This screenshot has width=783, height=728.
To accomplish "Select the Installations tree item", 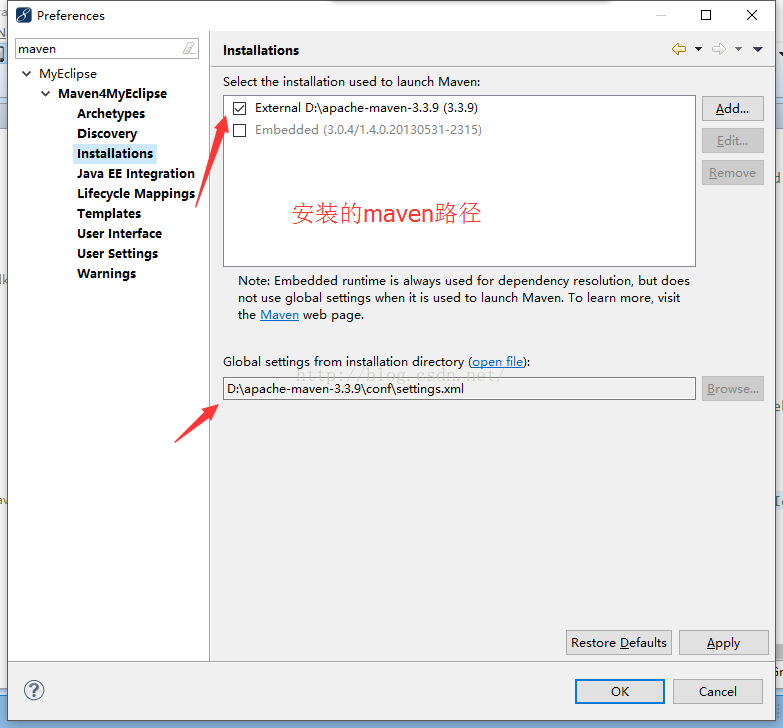I will point(115,154).
